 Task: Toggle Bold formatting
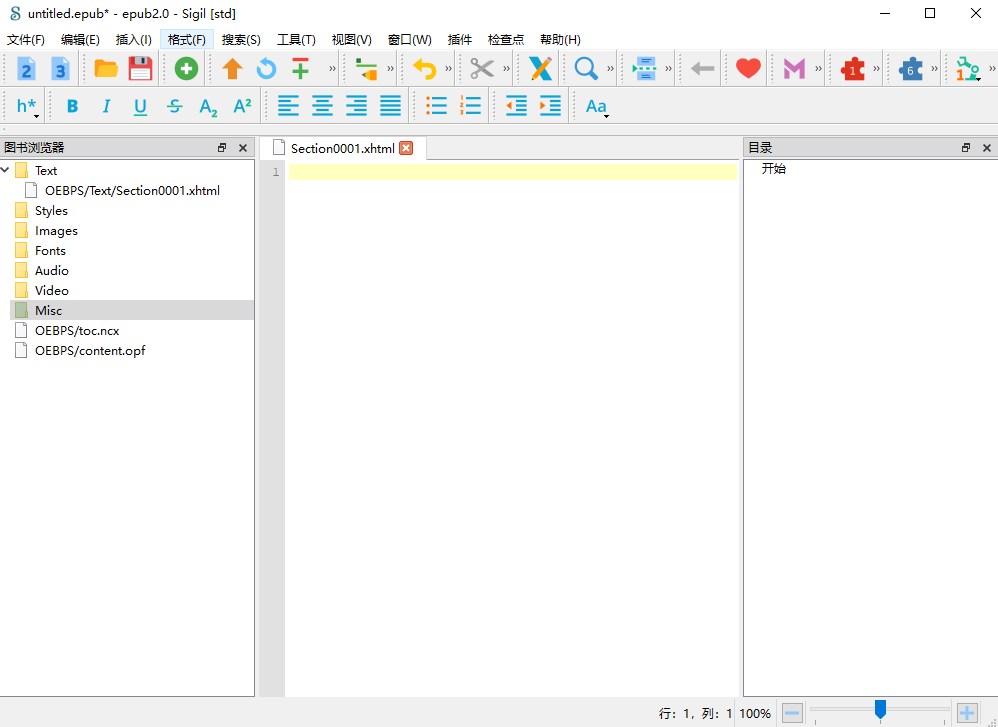(72, 106)
